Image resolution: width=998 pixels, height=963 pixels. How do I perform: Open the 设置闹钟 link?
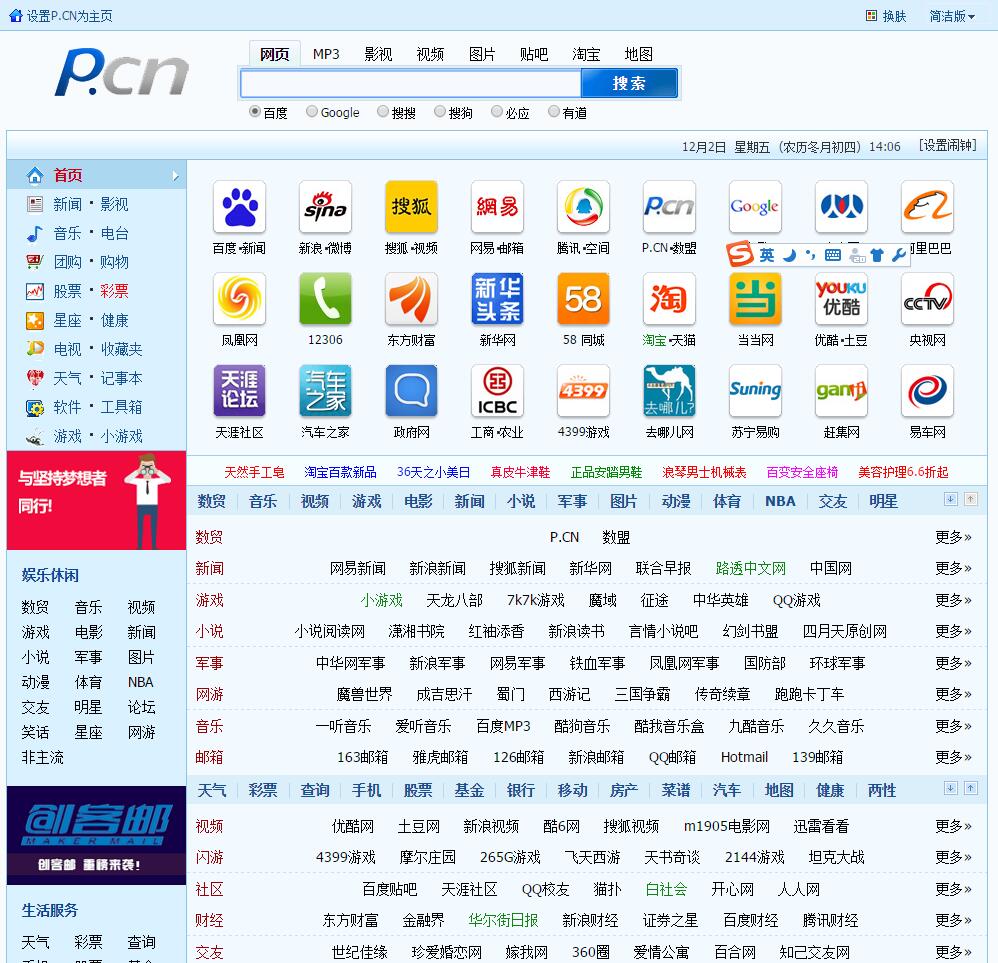[947, 146]
